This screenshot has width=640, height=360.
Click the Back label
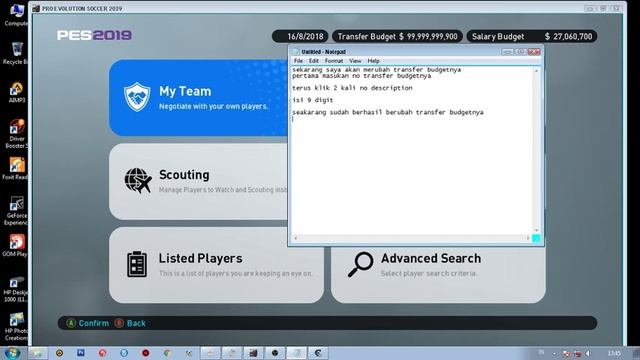(x=136, y=323)
